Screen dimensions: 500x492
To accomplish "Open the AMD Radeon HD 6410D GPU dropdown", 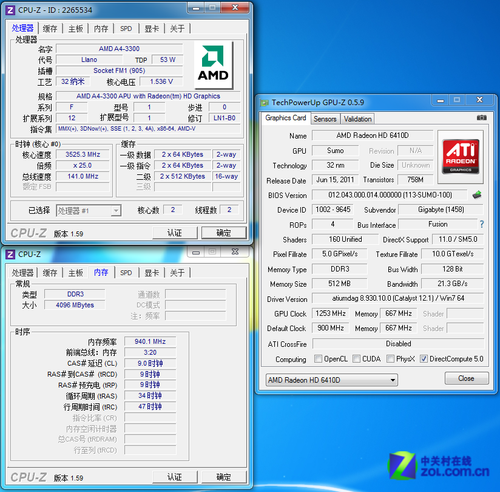I will click(332, 380).
